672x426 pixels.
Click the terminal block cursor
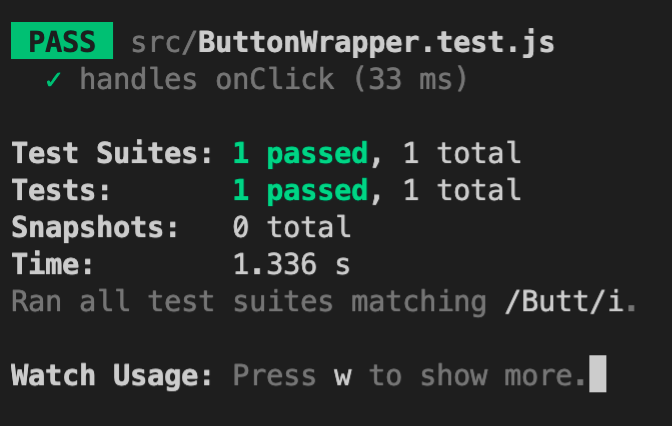[x=597, y=375]
